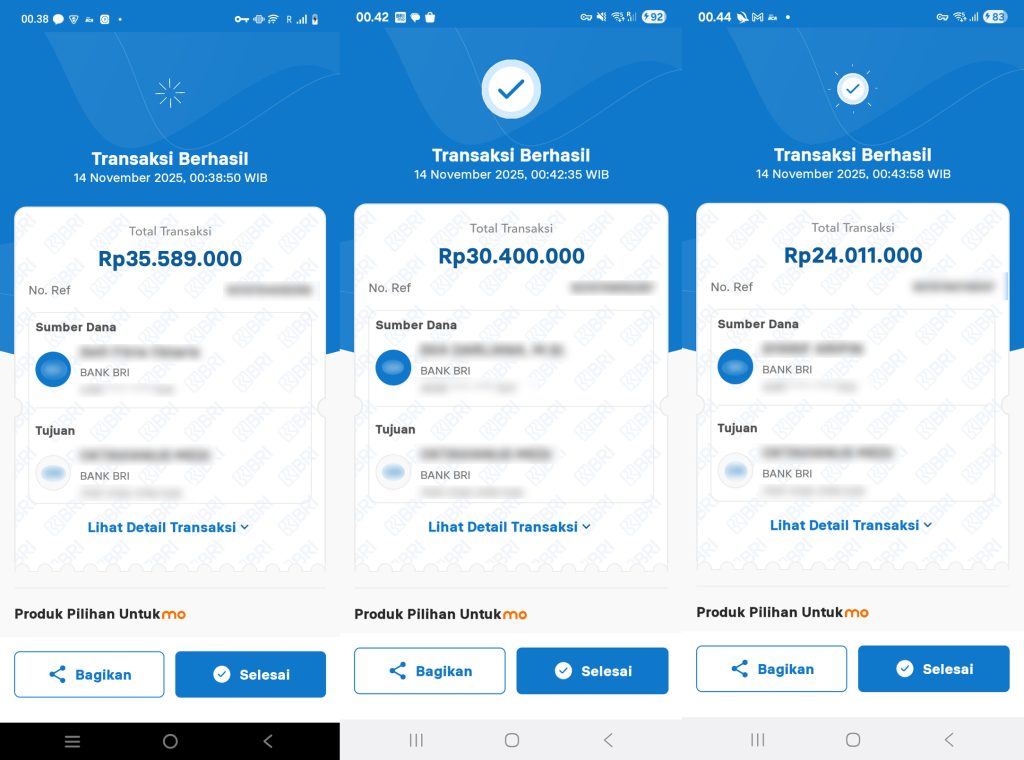
Task: Tap Sumber Dana BRI logo on Rp35.589.000 receipt
Action: pos(53,369)
